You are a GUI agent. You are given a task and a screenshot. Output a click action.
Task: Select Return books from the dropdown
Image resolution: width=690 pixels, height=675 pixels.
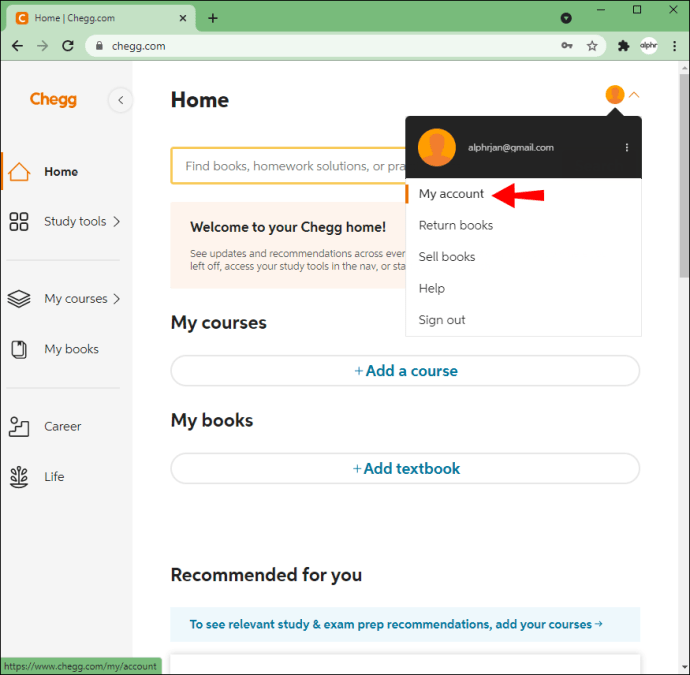[x=455, y=225]
